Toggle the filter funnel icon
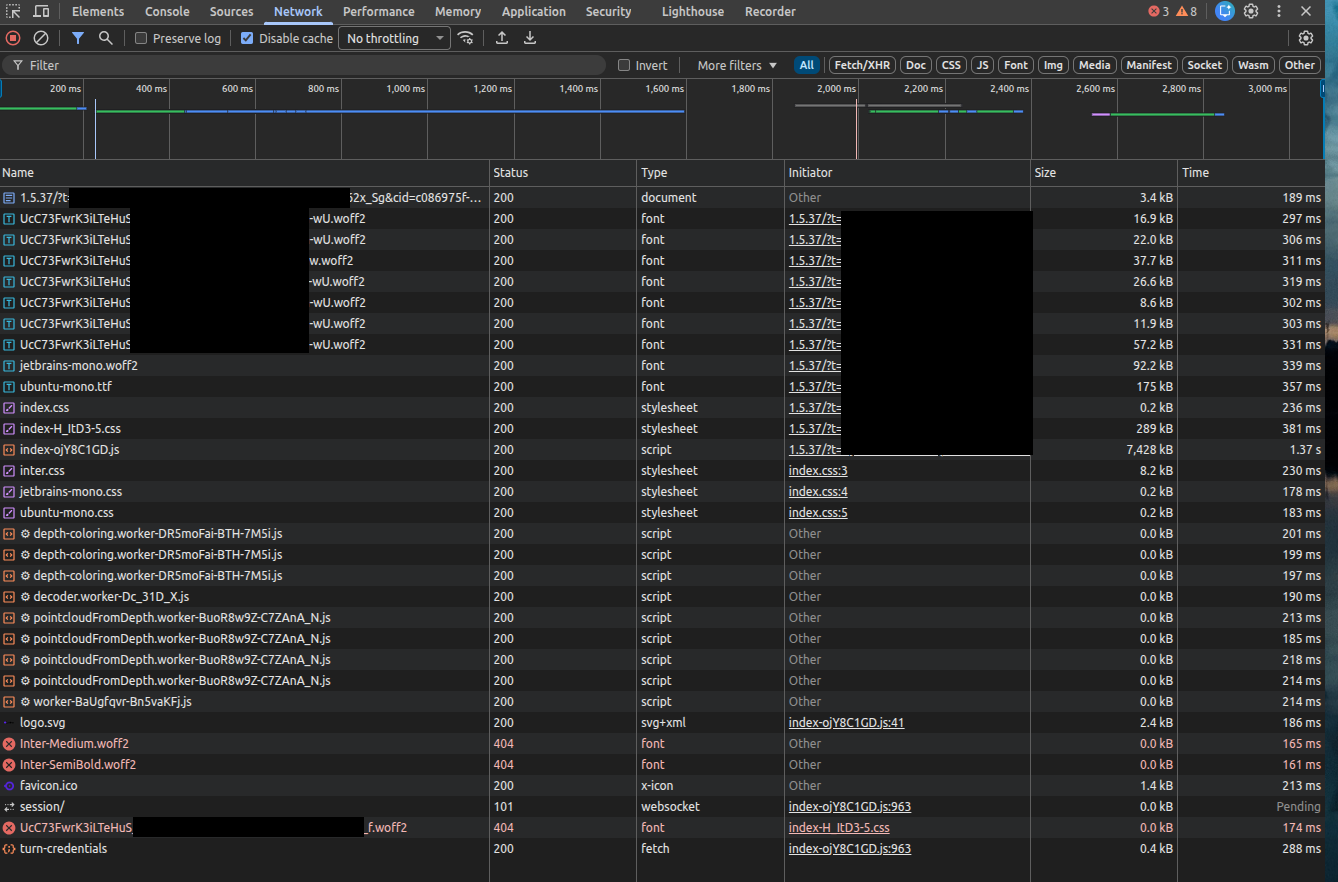Image resolution: width=1338 pixels, height=882 pixels. (78, 38)
